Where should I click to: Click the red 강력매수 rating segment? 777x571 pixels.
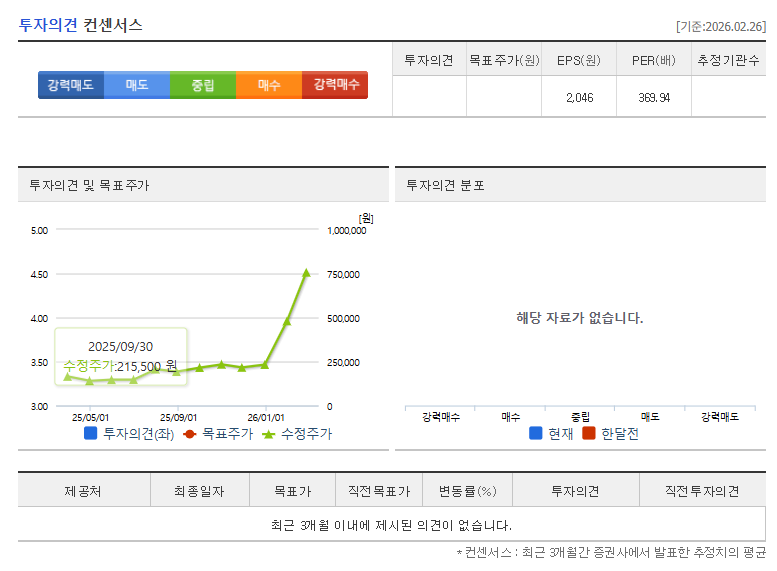tap(335, 85)
